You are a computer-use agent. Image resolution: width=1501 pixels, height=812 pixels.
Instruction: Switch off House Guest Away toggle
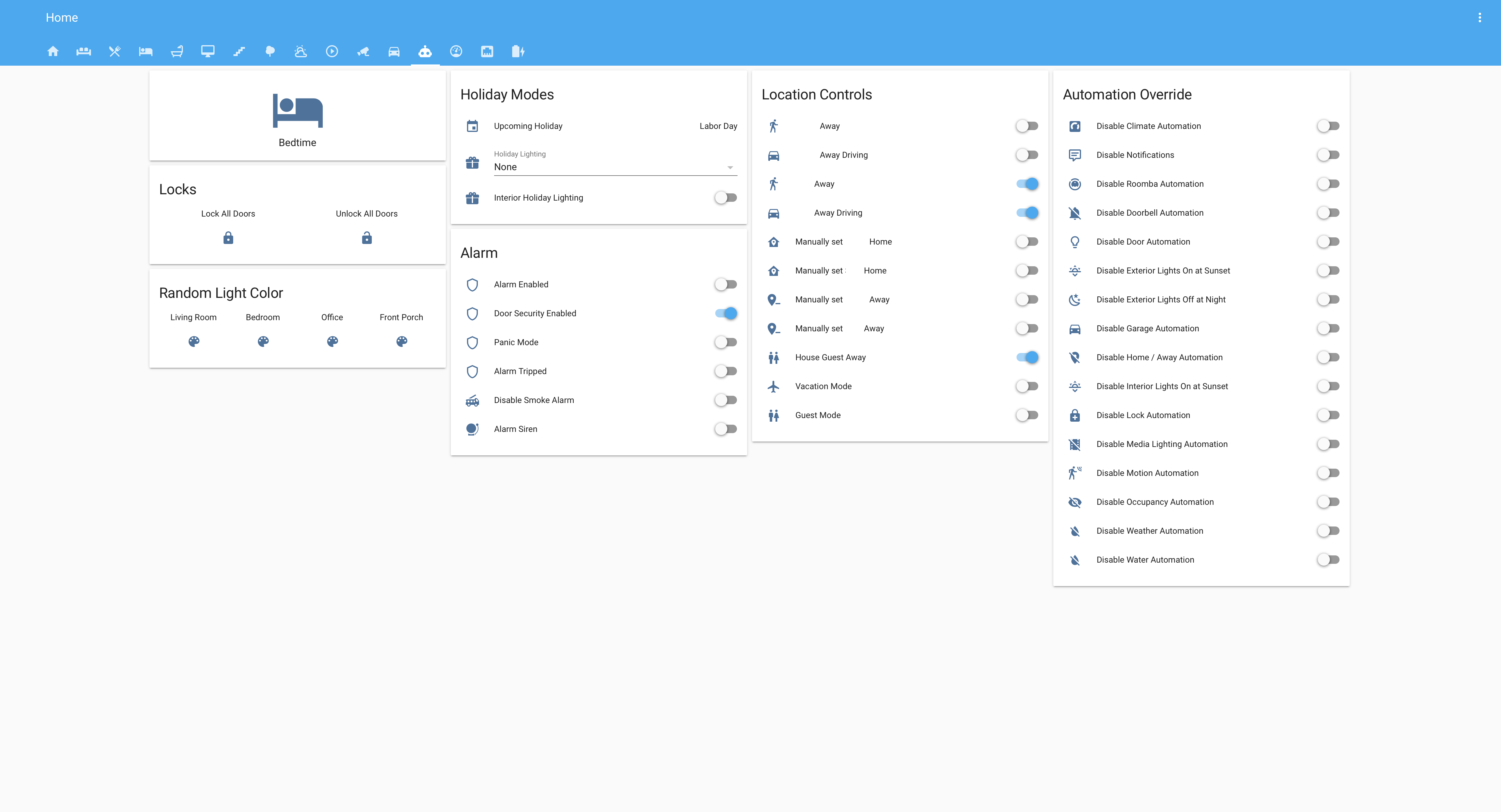pyautogui.click(x=1027, y=358)
